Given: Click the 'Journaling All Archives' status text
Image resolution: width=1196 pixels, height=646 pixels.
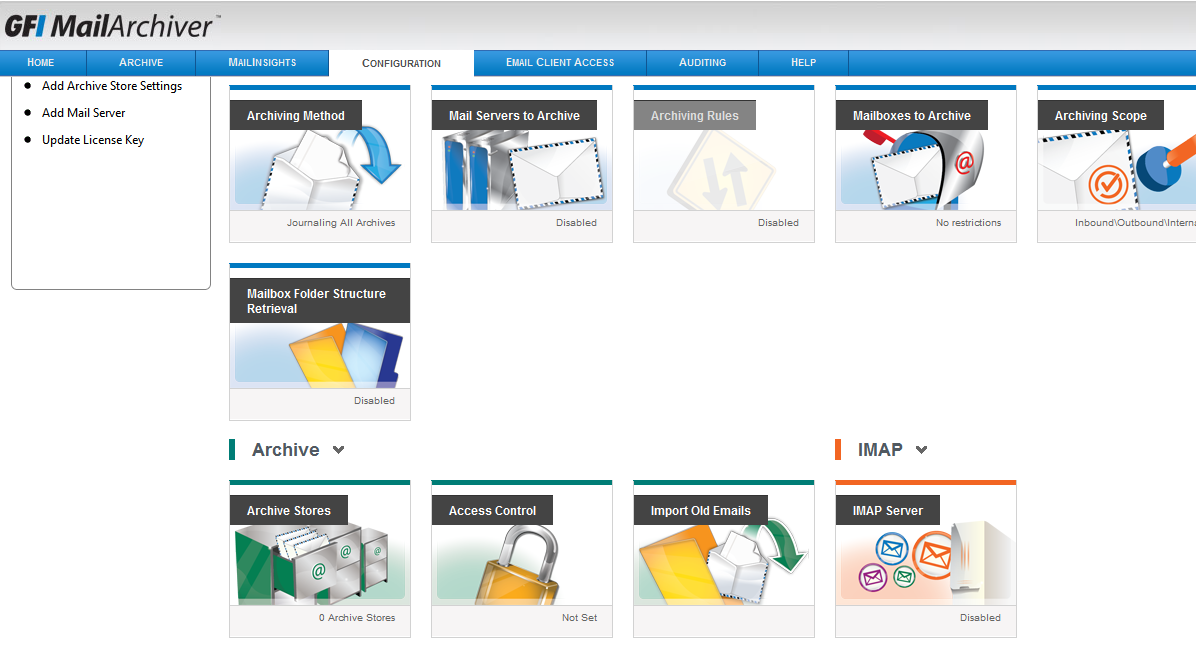Looking at the screenshot, I should tap(341, 223).
